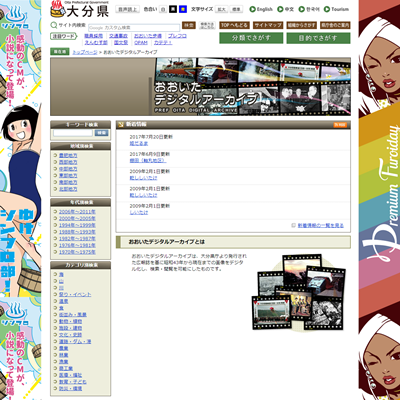Click the サイトマップ button

click(268, 25)
